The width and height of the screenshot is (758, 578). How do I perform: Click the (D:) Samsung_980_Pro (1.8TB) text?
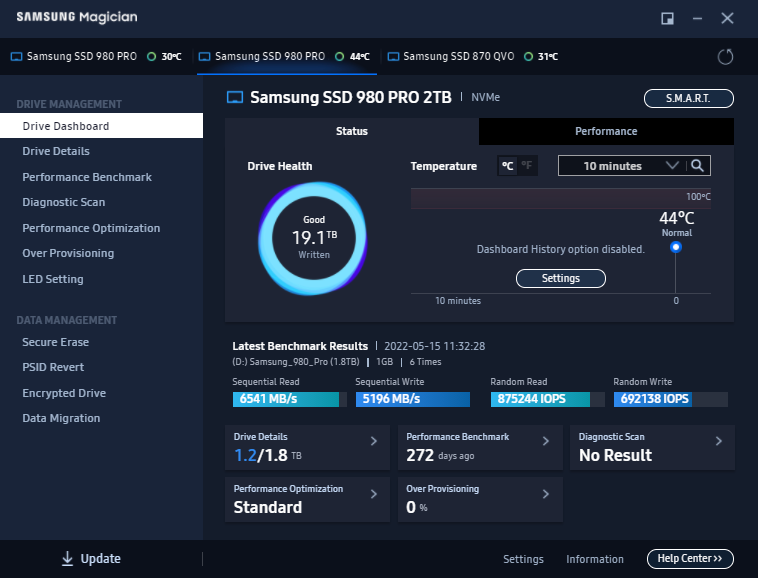click(296, 362)
